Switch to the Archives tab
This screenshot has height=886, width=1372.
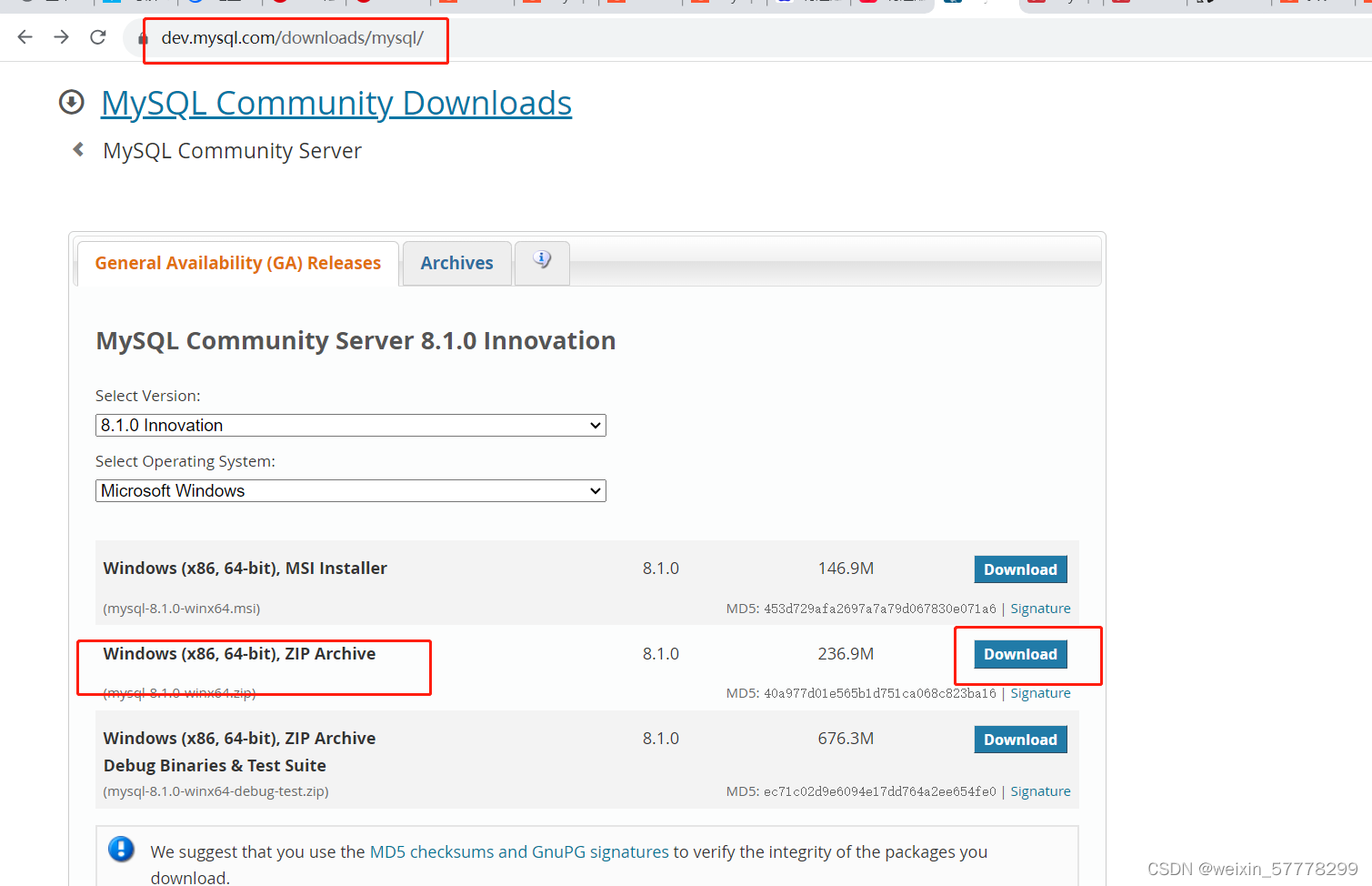tap(456, 263)
